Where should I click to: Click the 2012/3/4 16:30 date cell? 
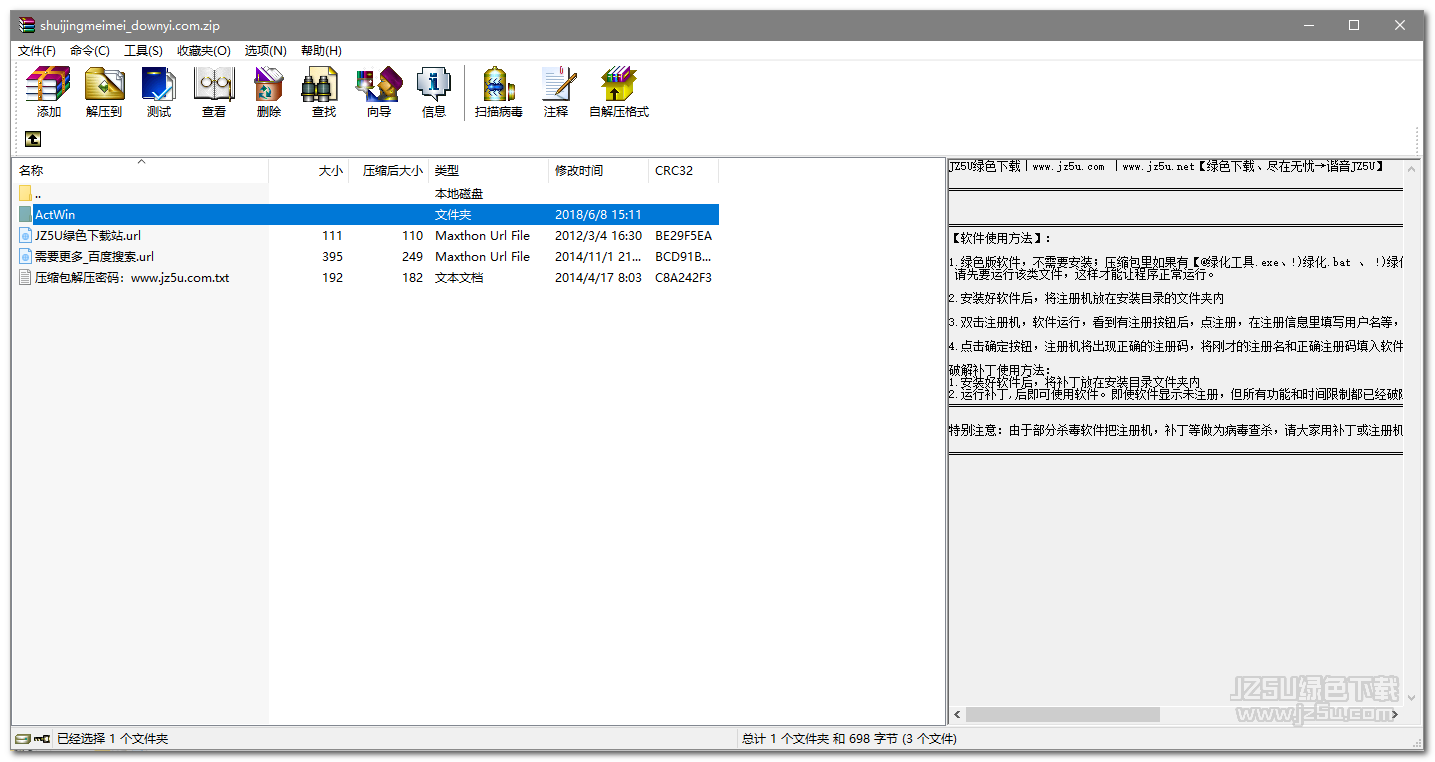pos(598,236)
